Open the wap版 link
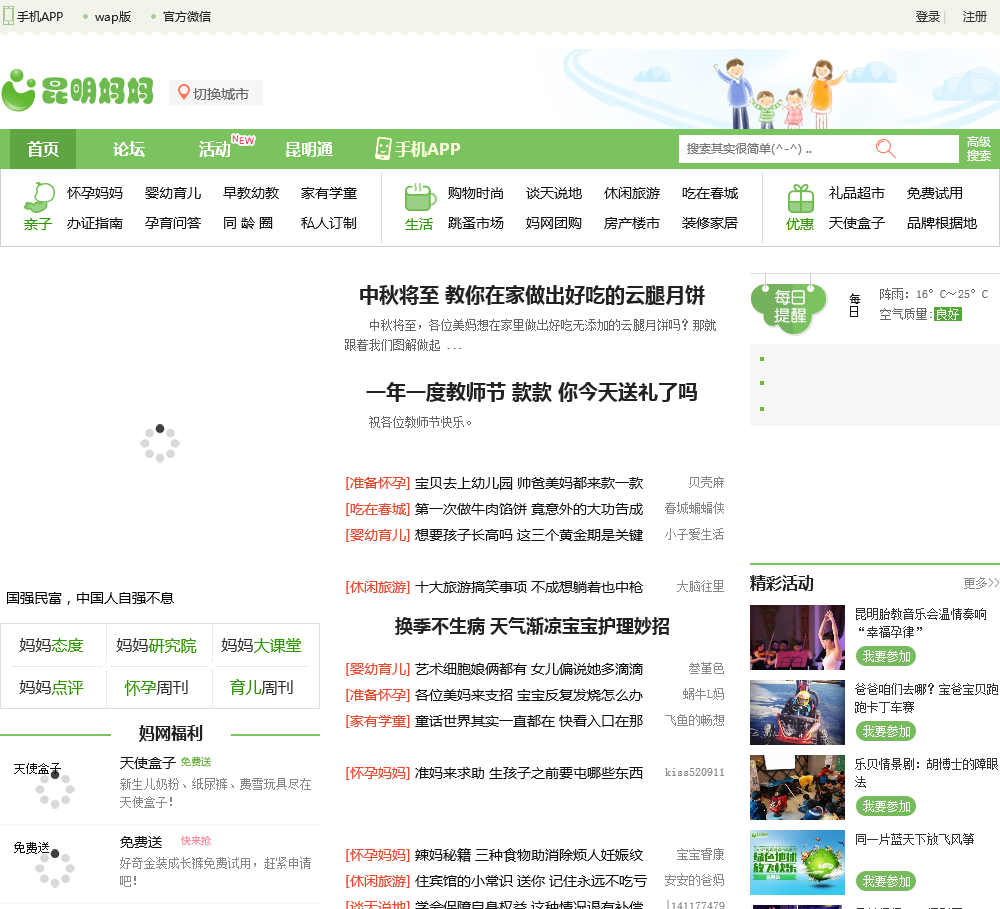Screen dimensions: 1000x909 [x=113, y=17]
